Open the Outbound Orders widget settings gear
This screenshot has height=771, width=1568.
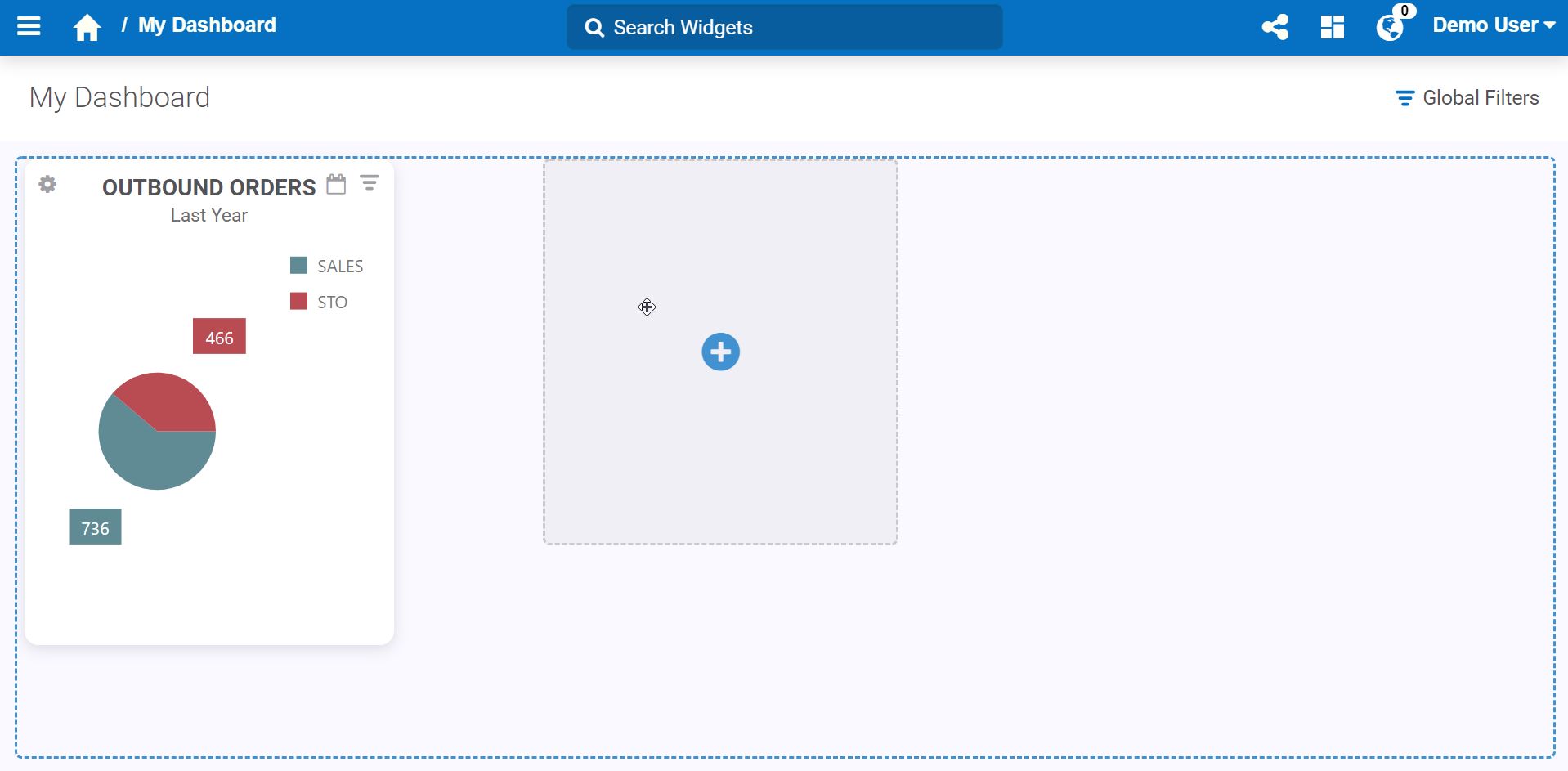tap(47, 185)
